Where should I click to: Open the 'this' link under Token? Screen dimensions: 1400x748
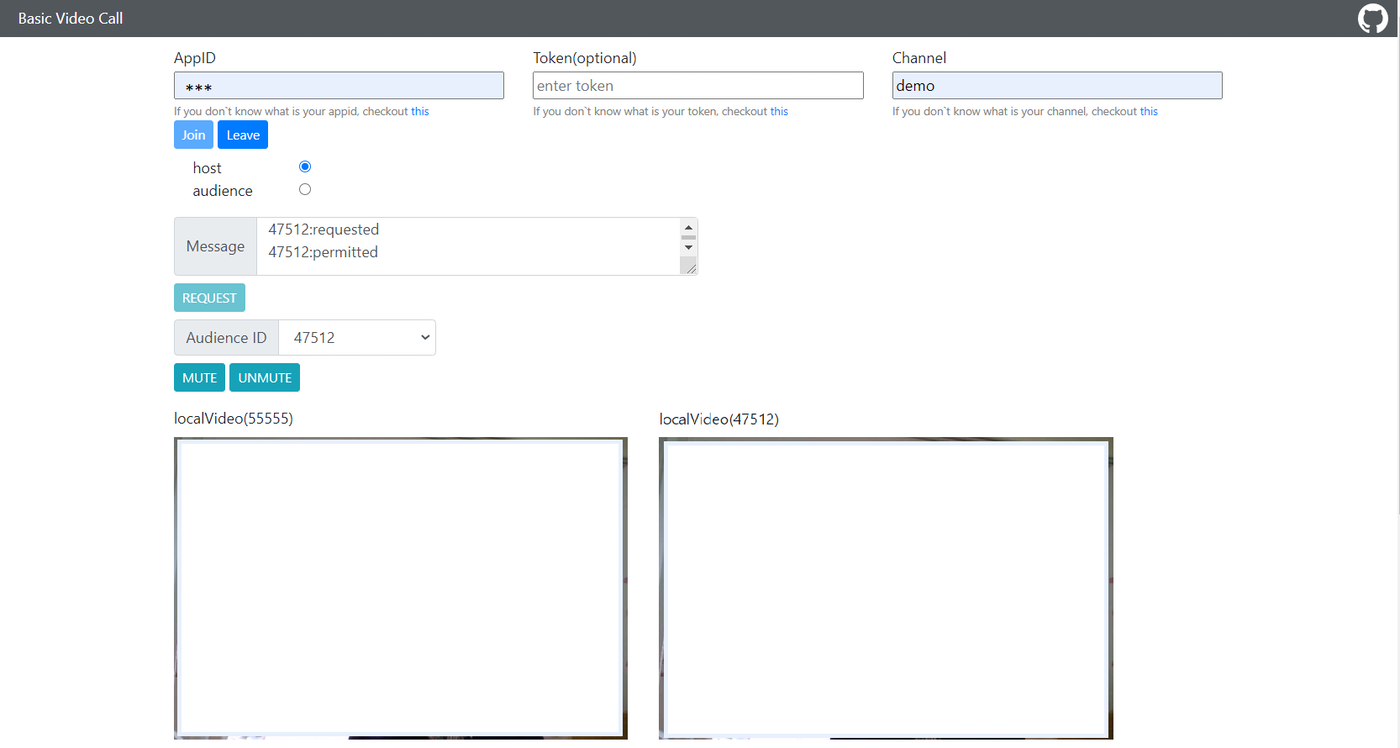point(779,112)
